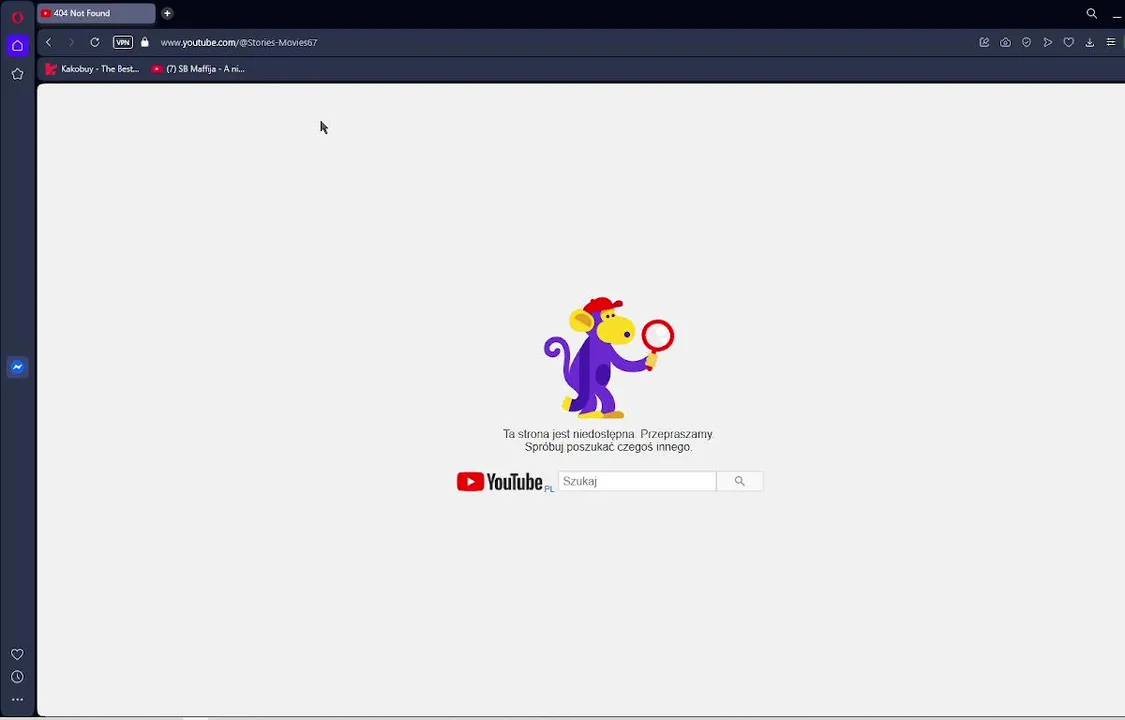
Task: Select the 404 Not Found tab
Action: click(96, 13)
